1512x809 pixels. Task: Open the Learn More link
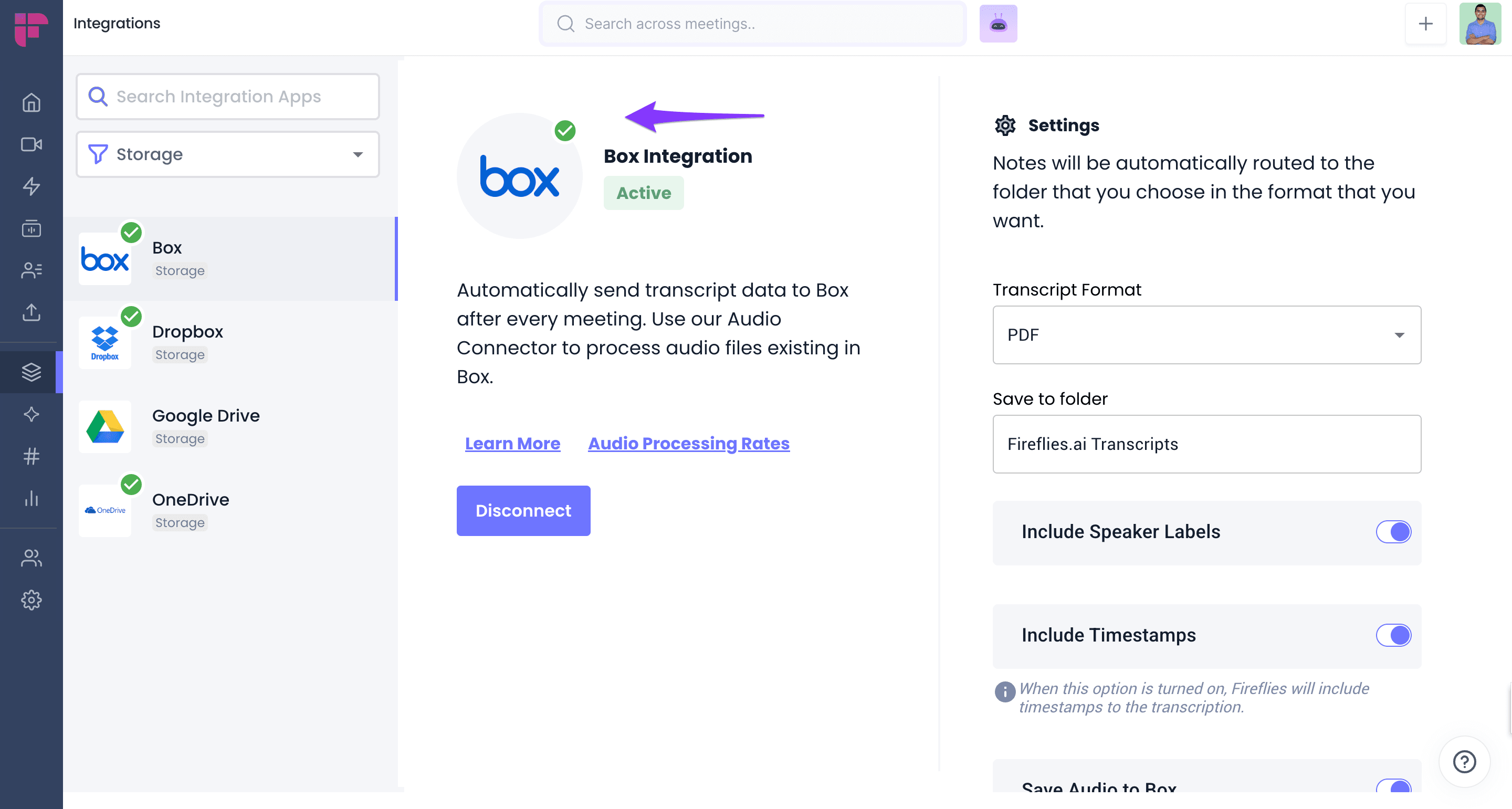(x=512, y=444)
